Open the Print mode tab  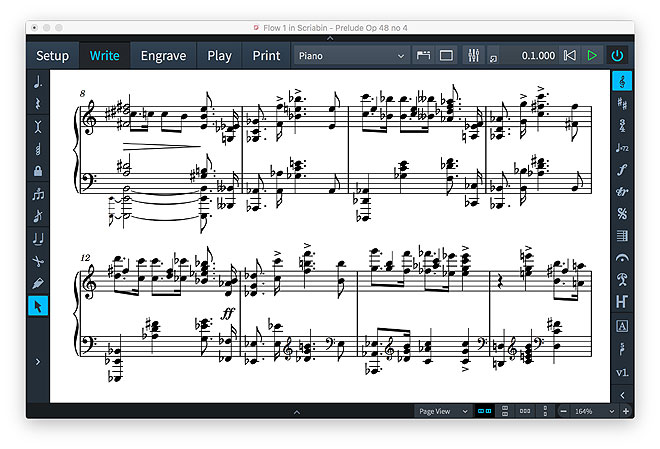click(x=266, y=56)
